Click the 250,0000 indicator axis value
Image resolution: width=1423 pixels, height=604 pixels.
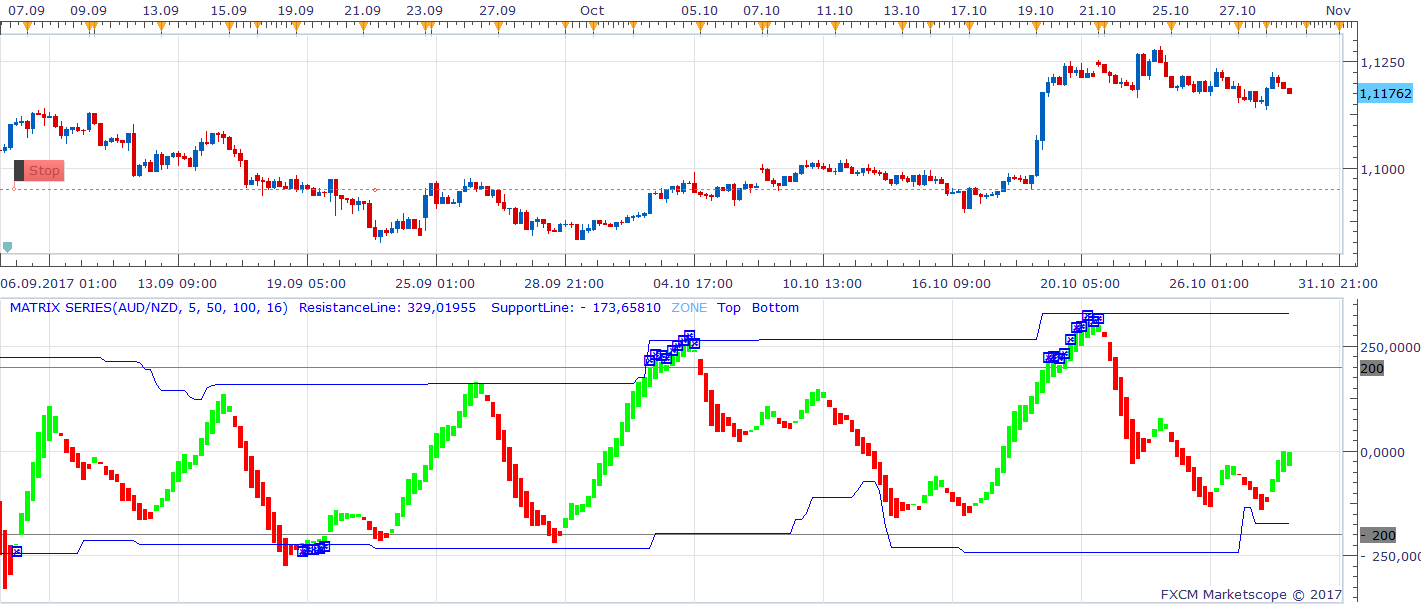tap(1389, 348)
